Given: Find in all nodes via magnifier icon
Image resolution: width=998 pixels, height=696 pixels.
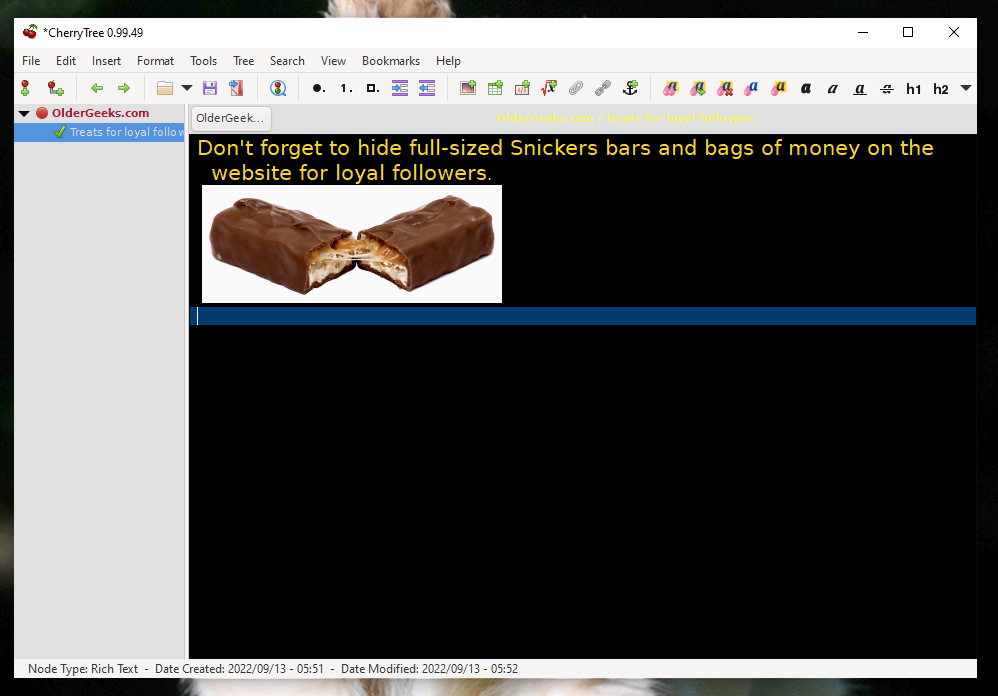Looking at the screenshot, I should pyautogui.click(x=278, y=88).
